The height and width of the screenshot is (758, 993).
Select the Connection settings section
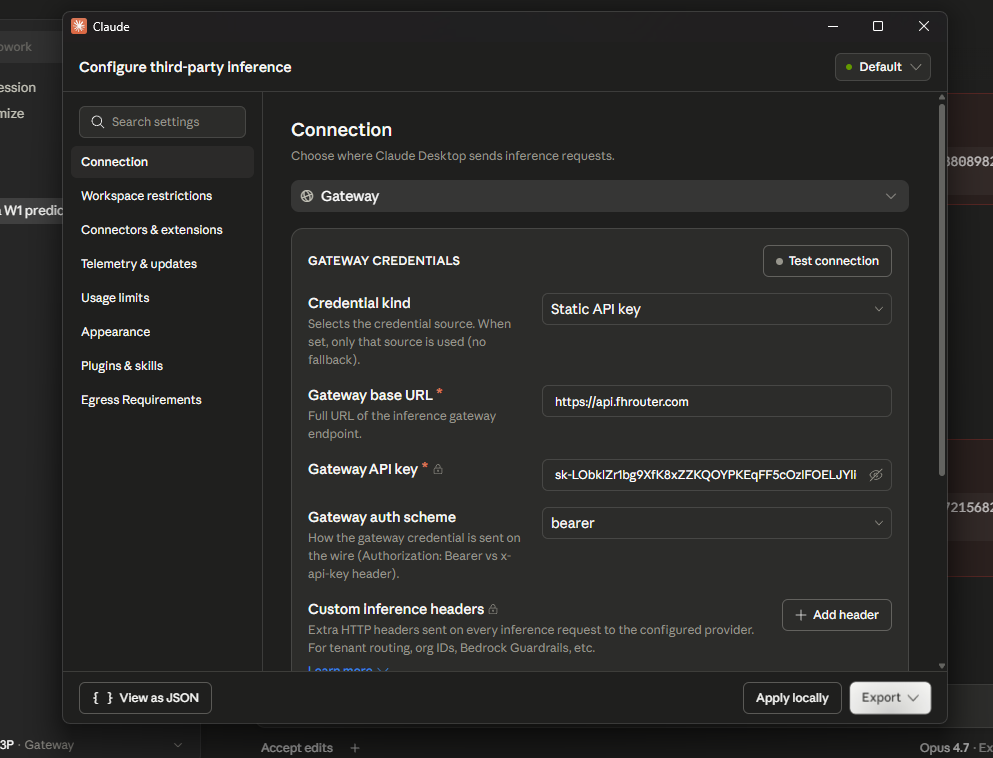pyautogui.click(x=162, y=162)
